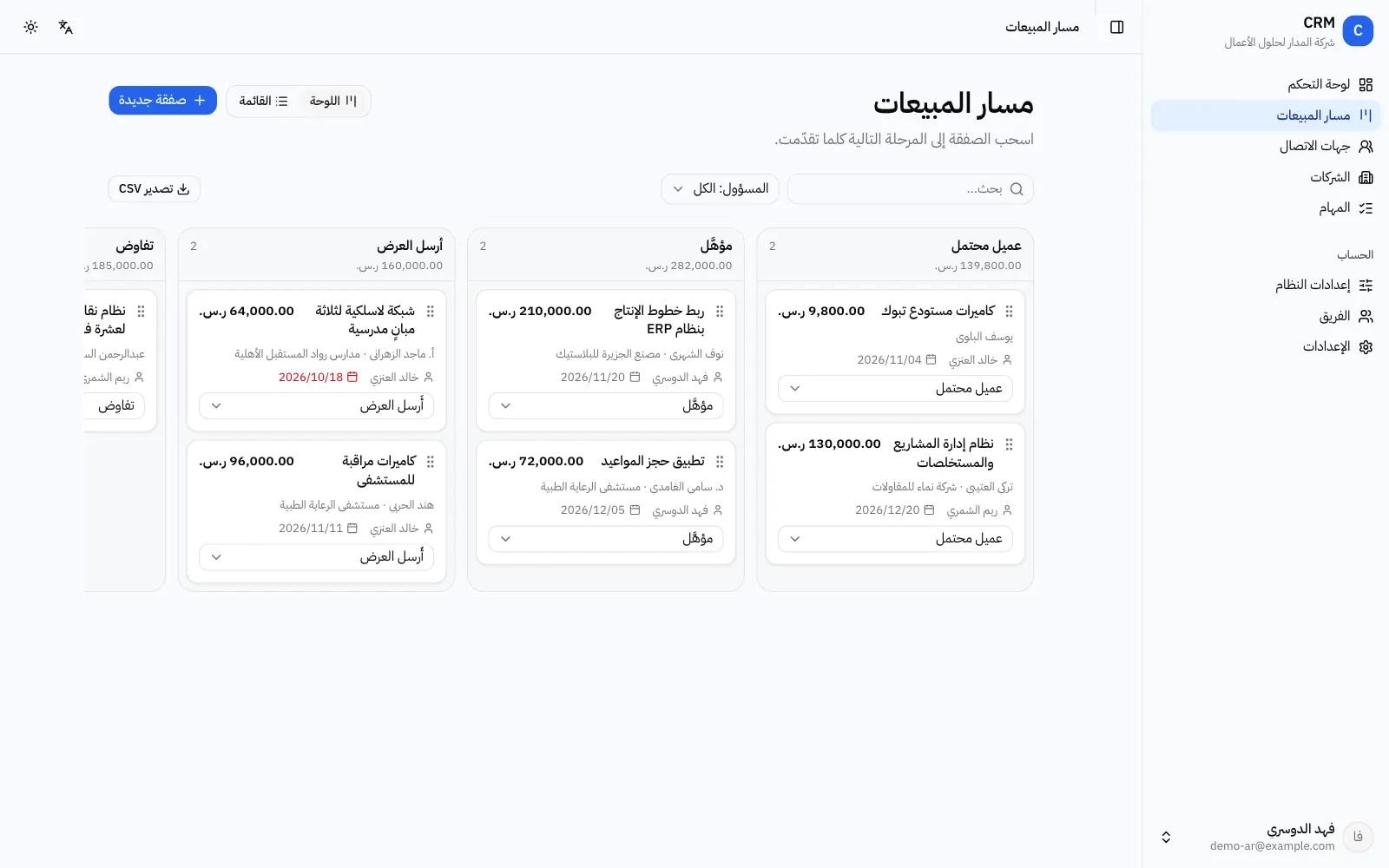Viewport: 1389px width, 868px height.
Task: Open stage dropdown on شبكة لاسلكية card
Action: [317, 405]
